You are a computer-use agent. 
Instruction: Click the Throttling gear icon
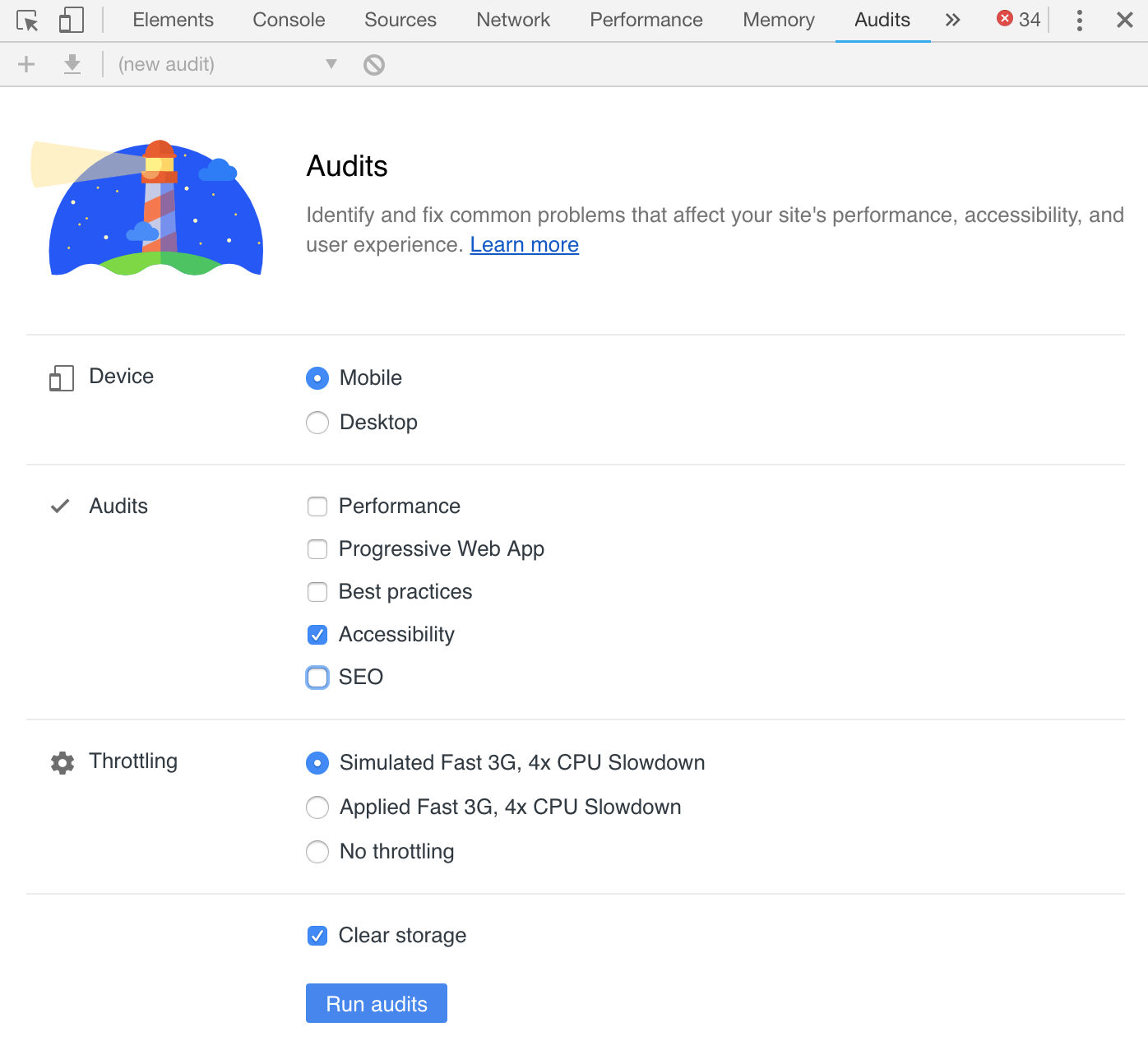coord(62,763)
